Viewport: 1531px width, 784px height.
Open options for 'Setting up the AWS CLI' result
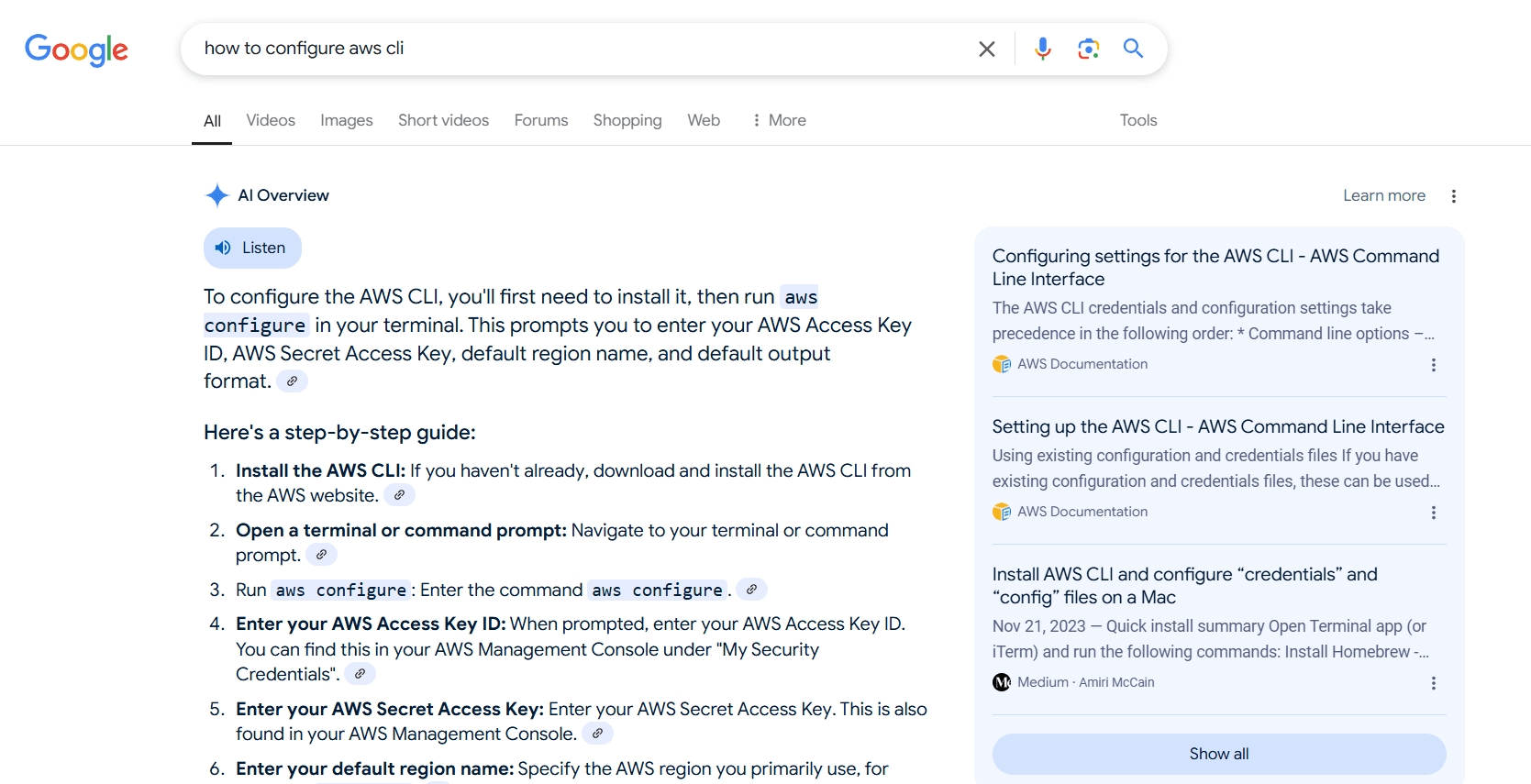click(x=1433, y=513)
